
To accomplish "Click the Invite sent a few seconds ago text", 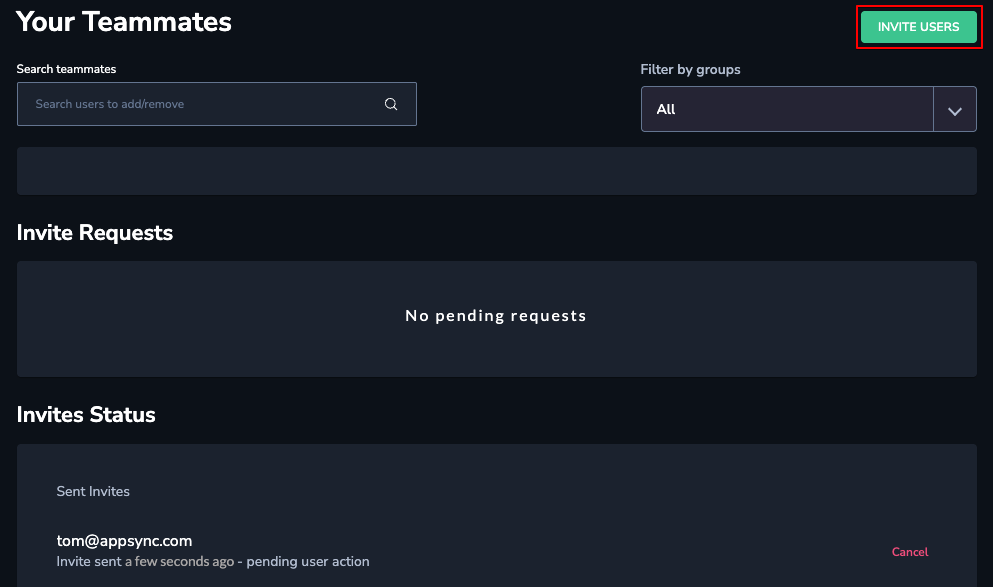I will 145,562.
